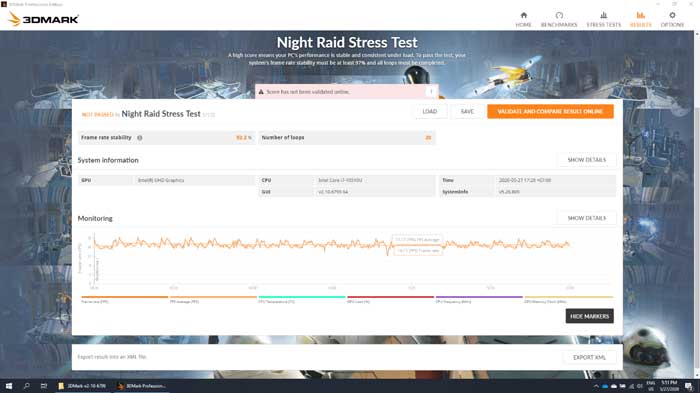Click the frame rate stability info icon

(140, 138)
